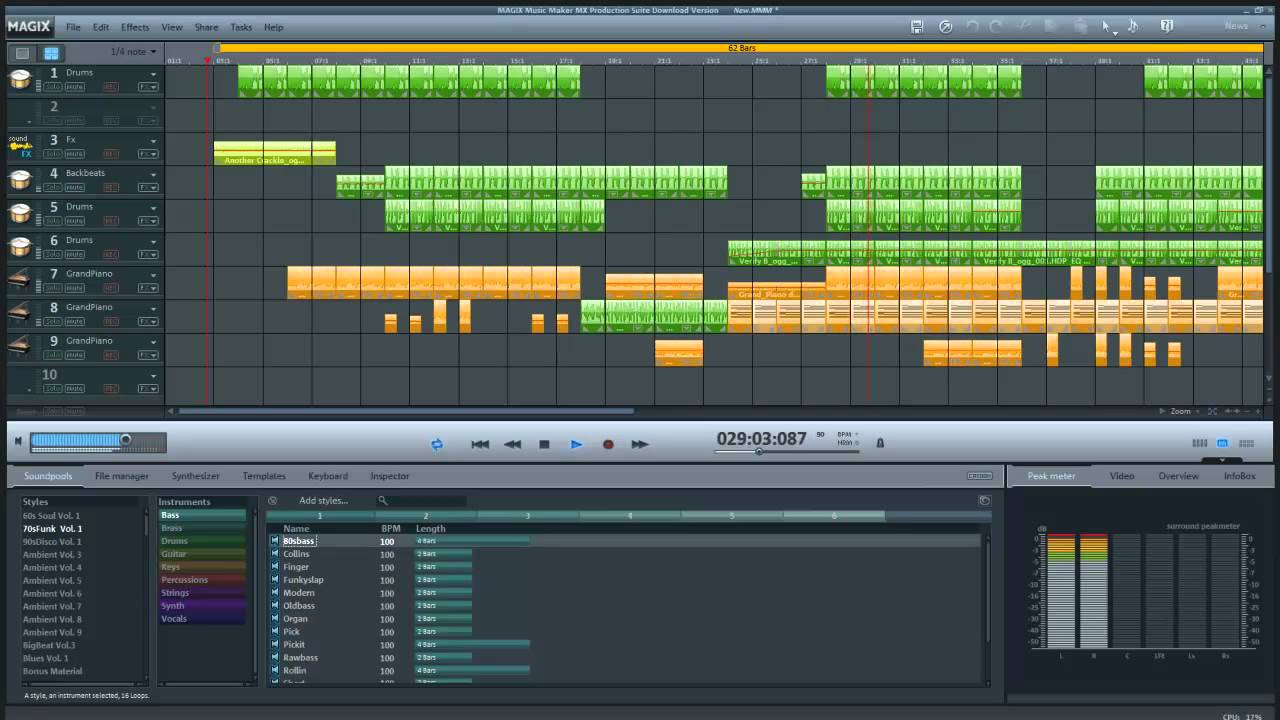
Task: Stop playback with the stop button
Action: (x=544, y=444)
